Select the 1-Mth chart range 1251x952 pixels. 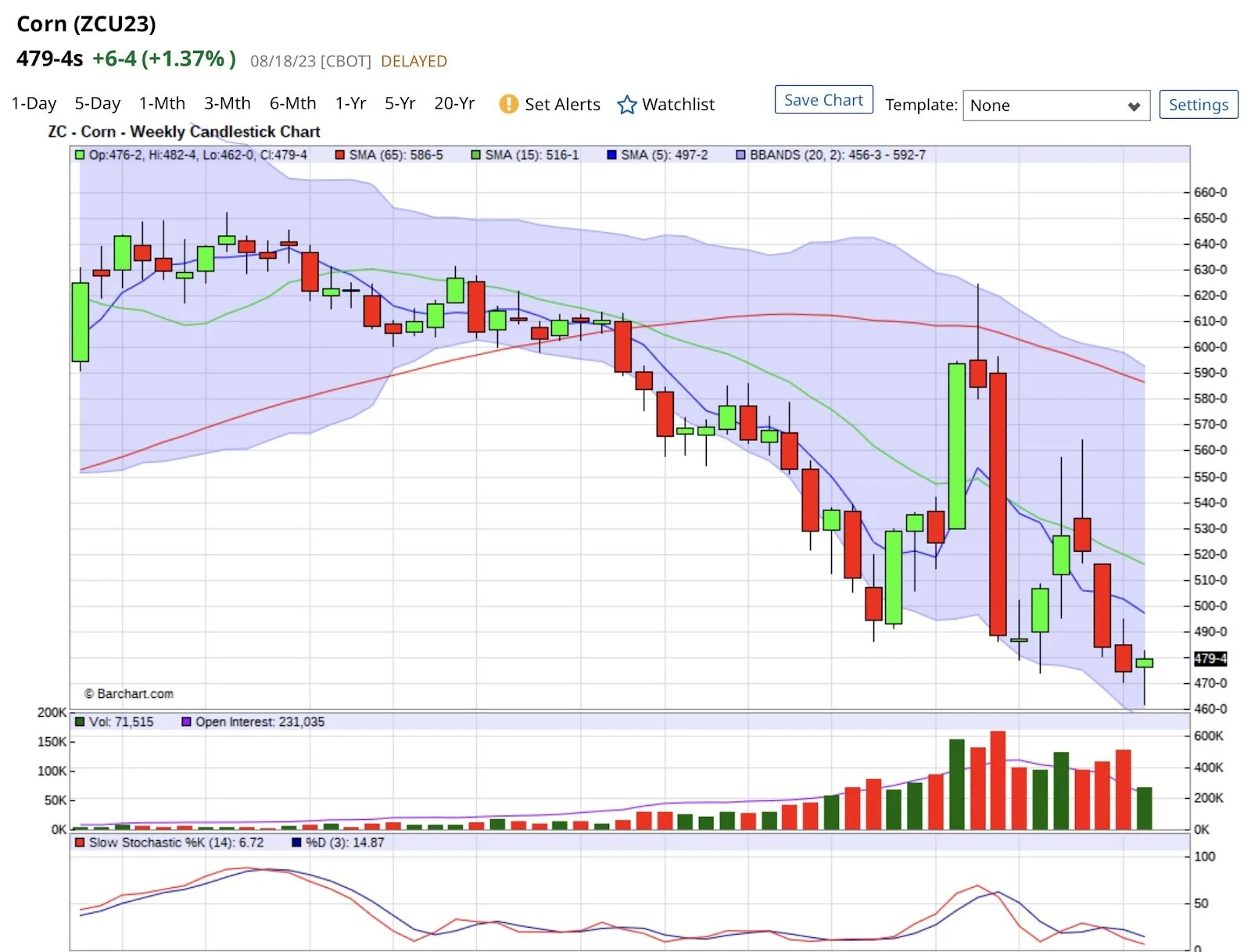click(x=162, y=104)
